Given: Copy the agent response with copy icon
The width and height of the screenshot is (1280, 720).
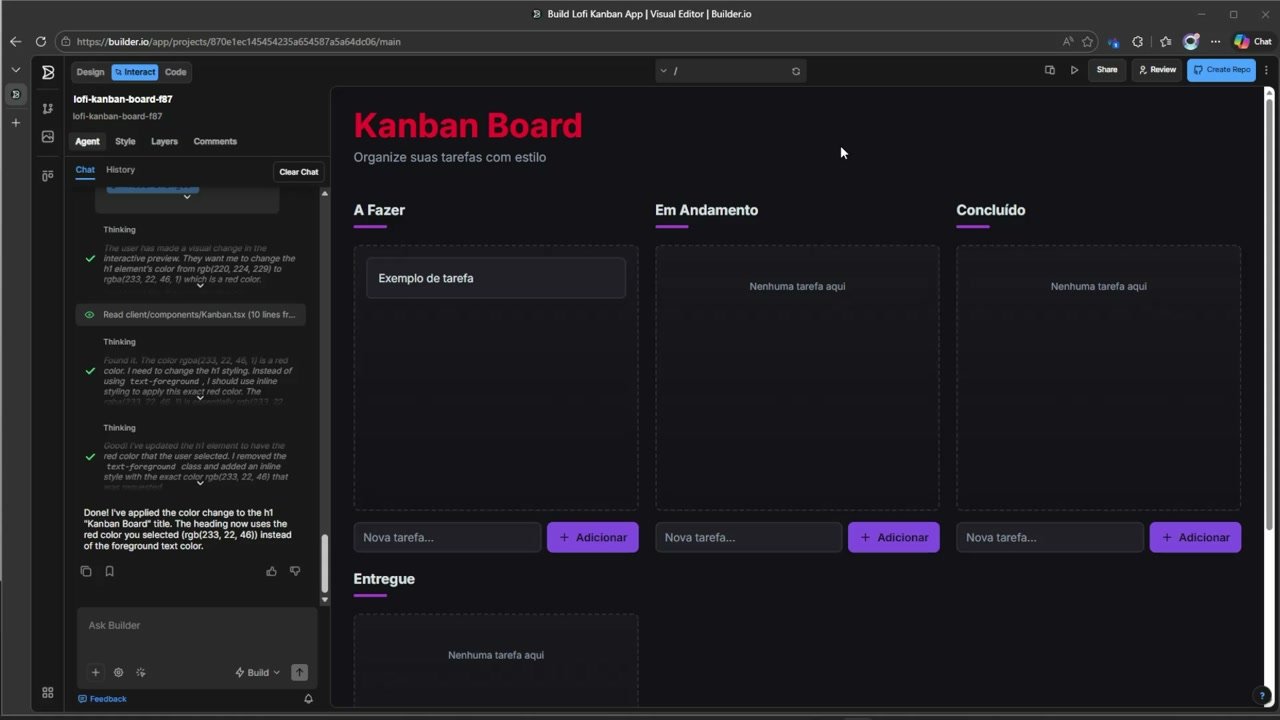Looking at the screenshot, I should pos(85,571).
